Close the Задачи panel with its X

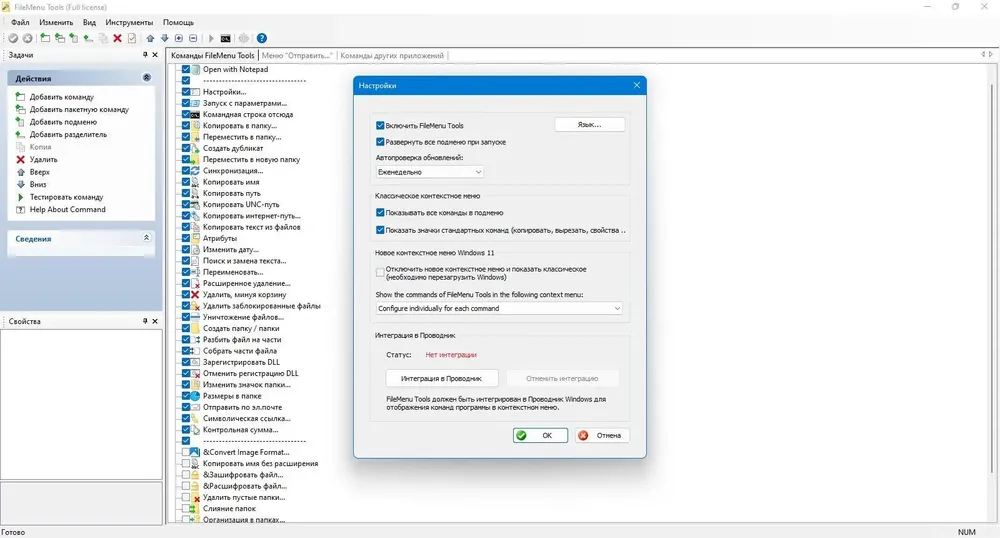[155, 55]
